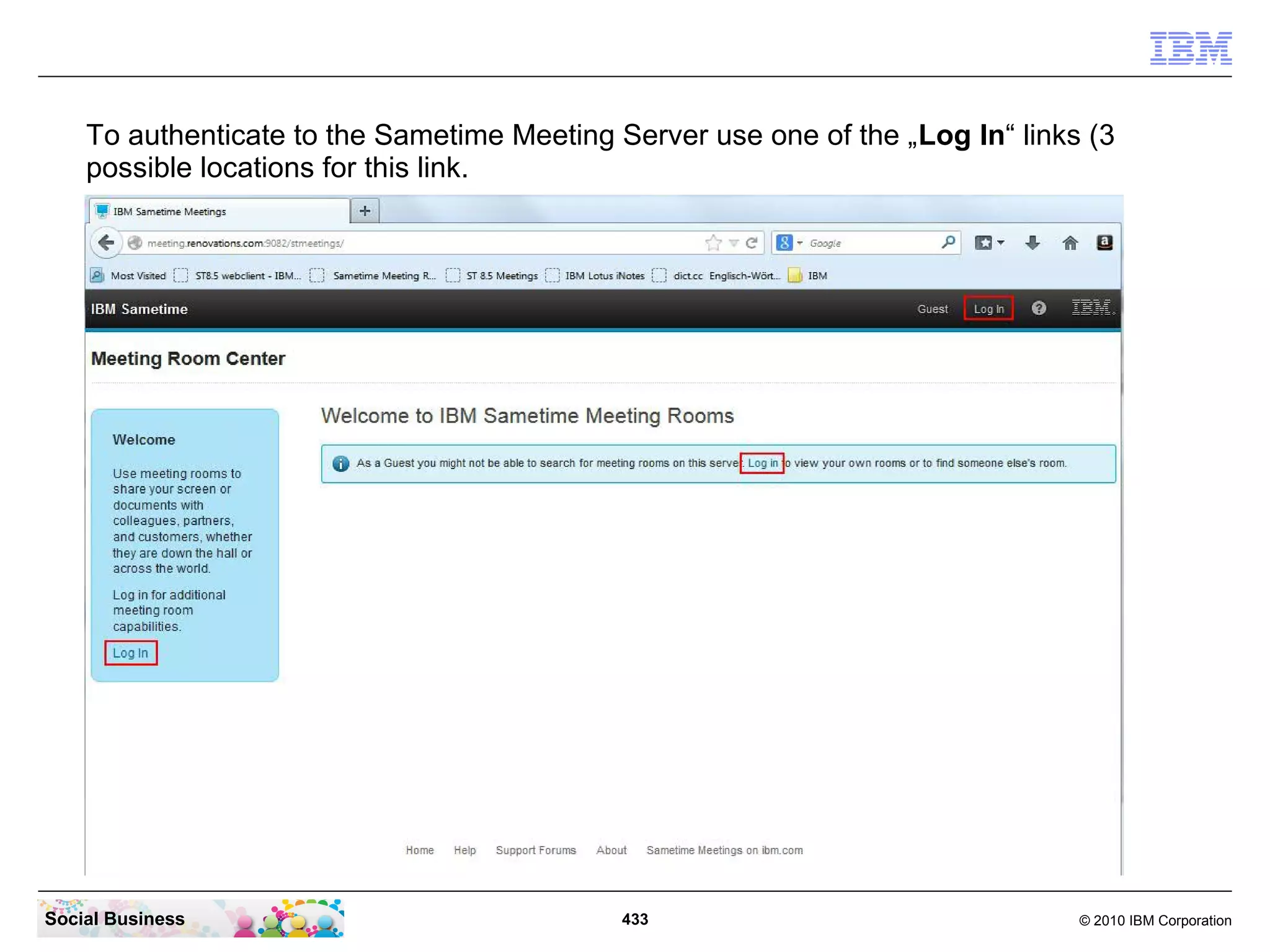
Task: Open the Home footer link
Action: pos(420,850)
